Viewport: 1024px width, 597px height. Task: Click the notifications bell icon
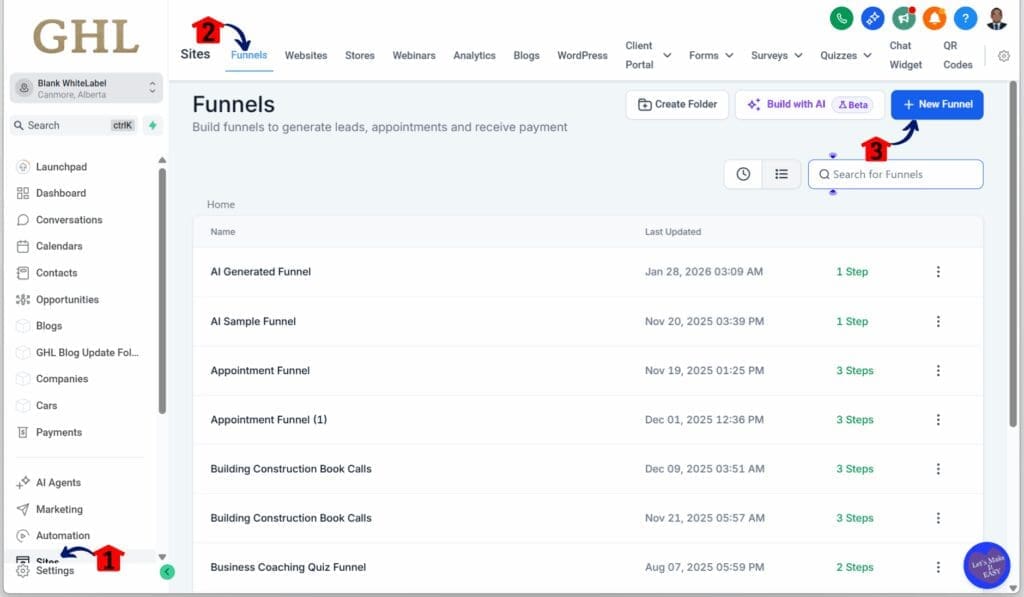[x=934, y=18]
